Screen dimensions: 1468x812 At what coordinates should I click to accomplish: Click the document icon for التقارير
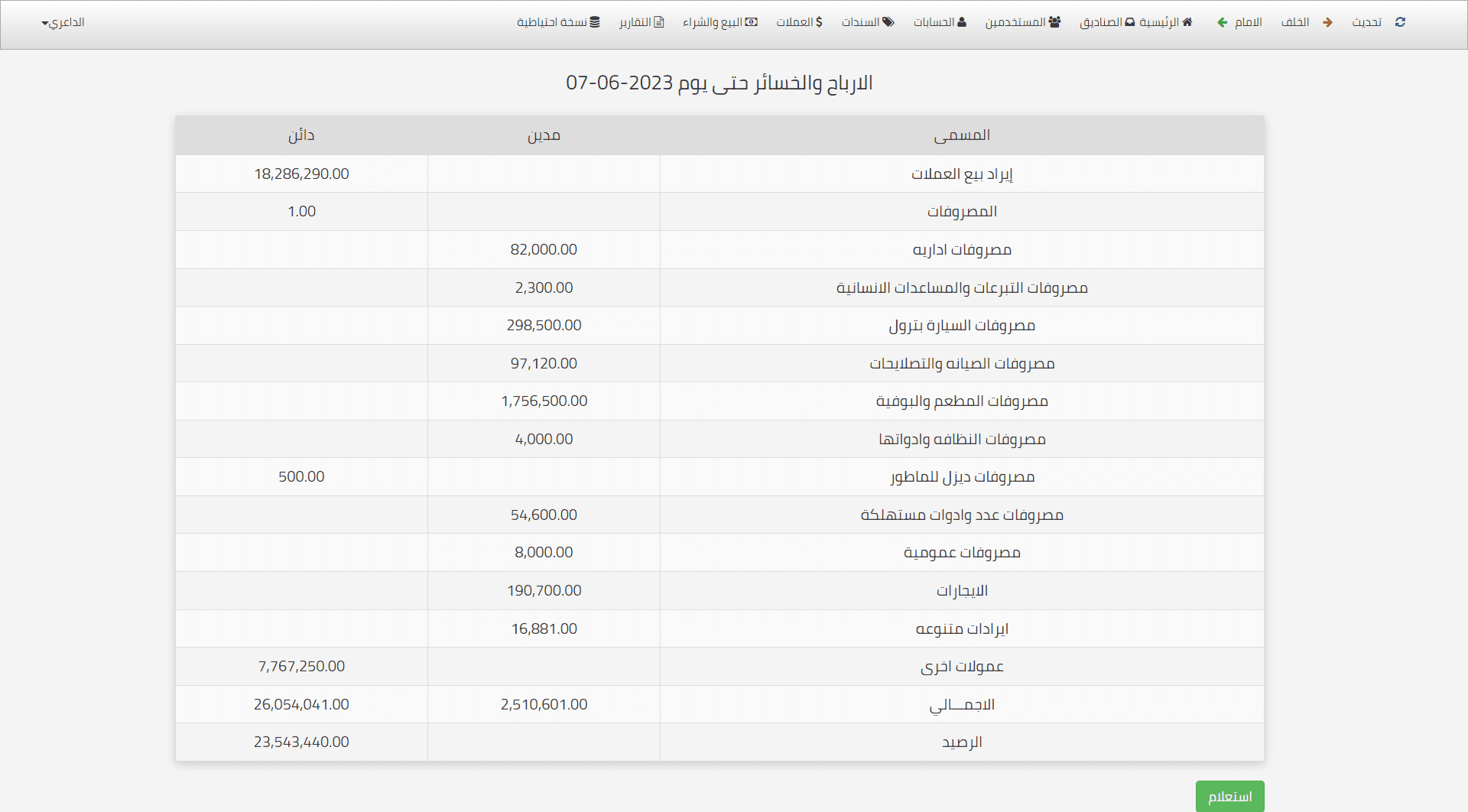tap(659, 22)
